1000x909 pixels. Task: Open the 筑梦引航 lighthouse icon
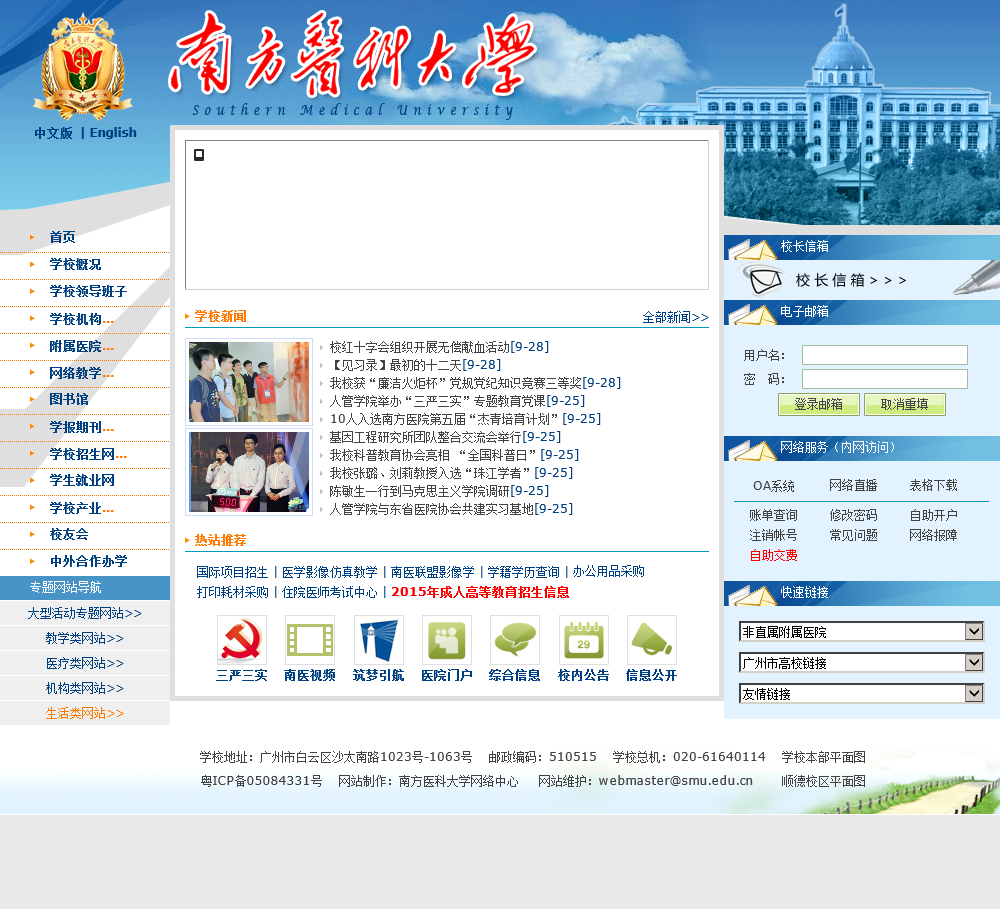click(x=378, y=640)
